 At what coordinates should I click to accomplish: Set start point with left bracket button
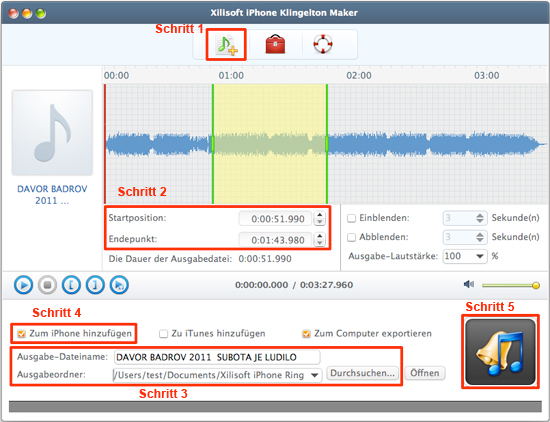71,285
